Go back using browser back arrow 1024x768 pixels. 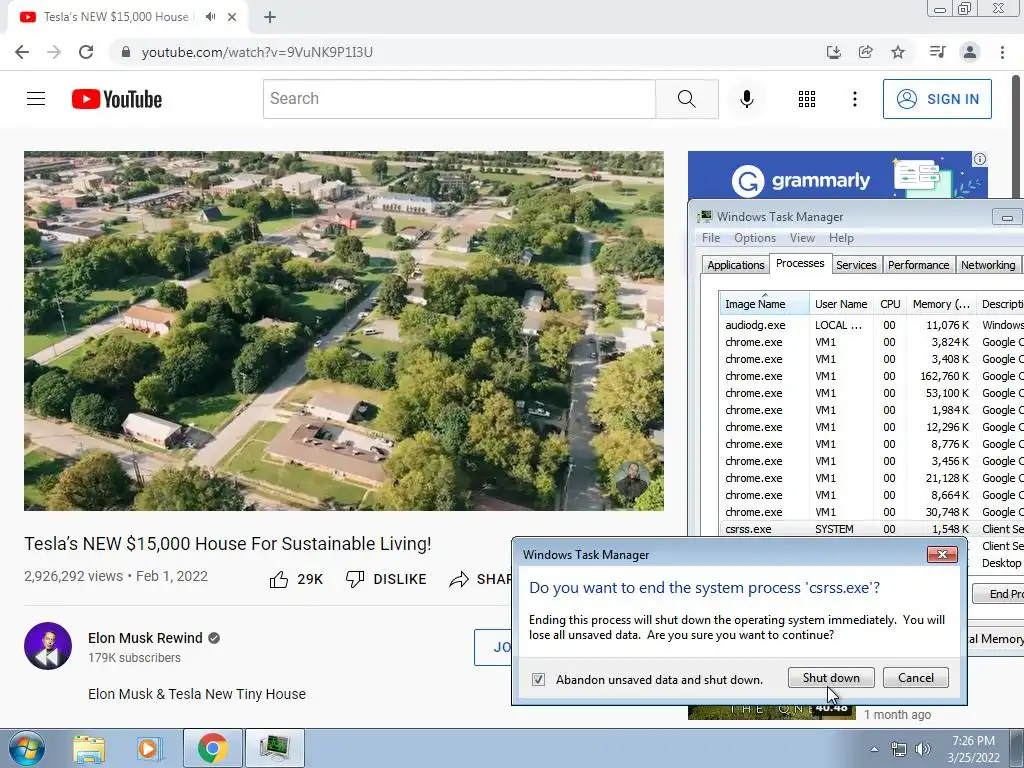point(22,52)
